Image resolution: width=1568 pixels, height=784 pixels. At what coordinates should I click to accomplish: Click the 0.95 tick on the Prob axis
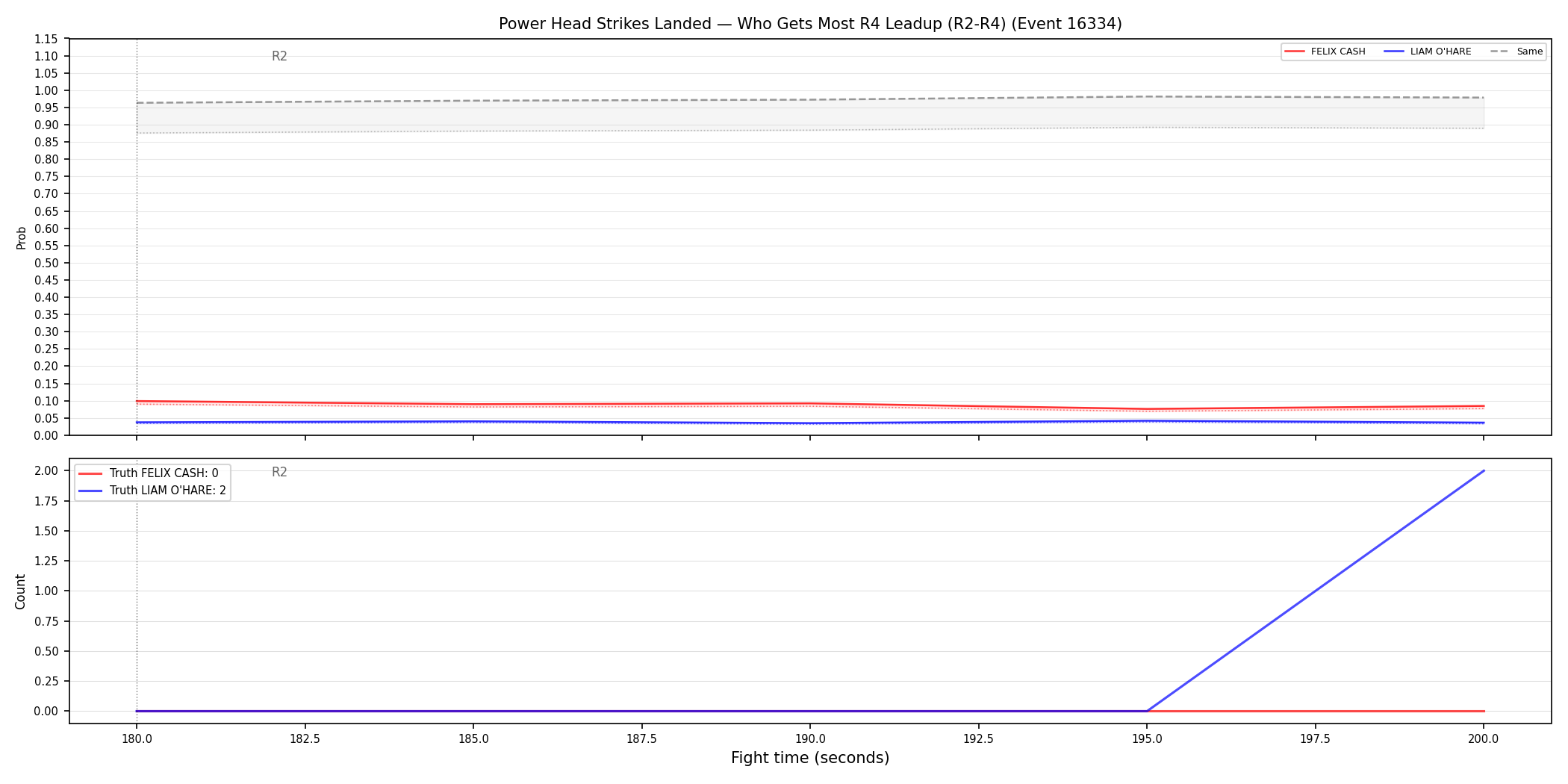pos(46,108)
